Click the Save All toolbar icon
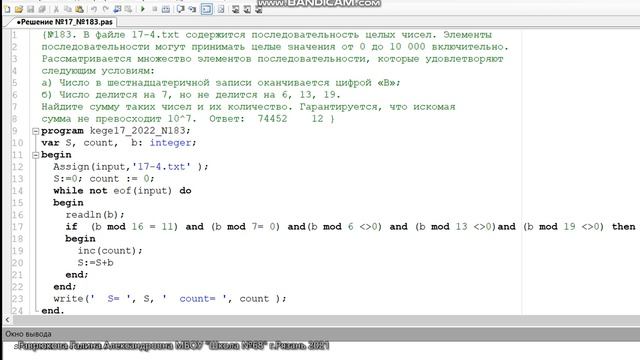Image resolution: width=640 pixels, height=360 pixels. pyautogui.click(x=42, y=9)
